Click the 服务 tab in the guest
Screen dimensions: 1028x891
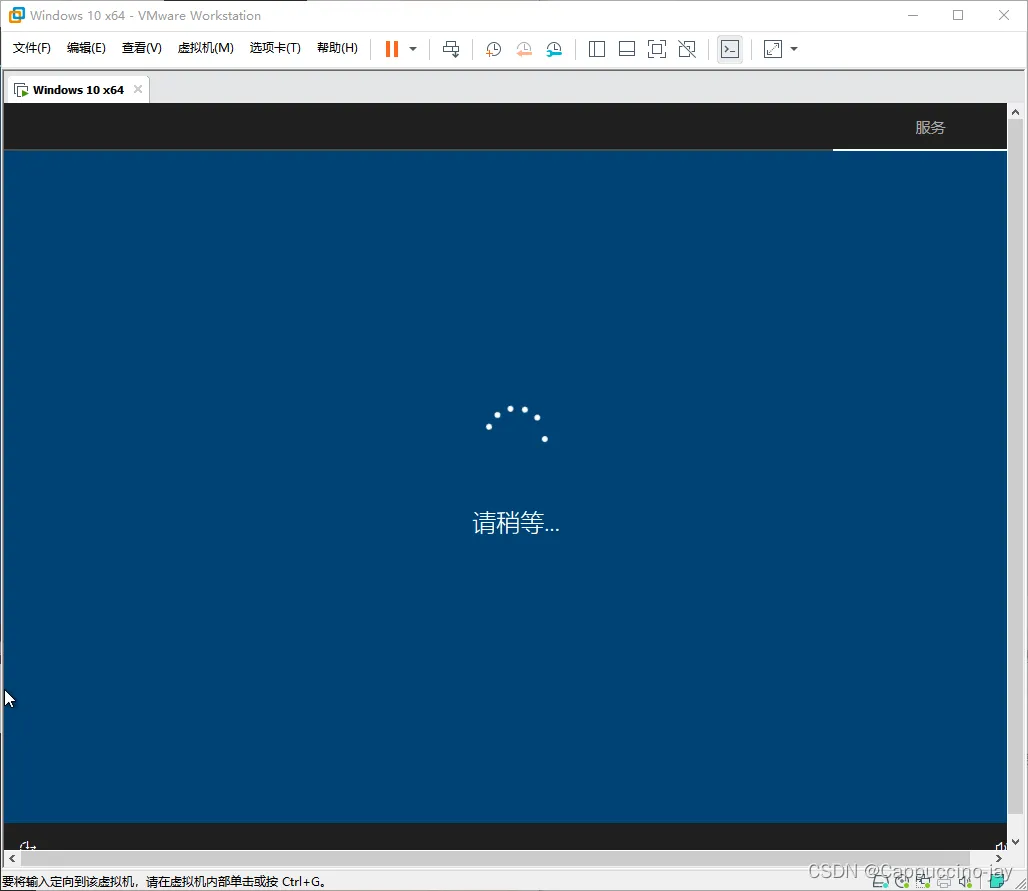pos(930,127)
